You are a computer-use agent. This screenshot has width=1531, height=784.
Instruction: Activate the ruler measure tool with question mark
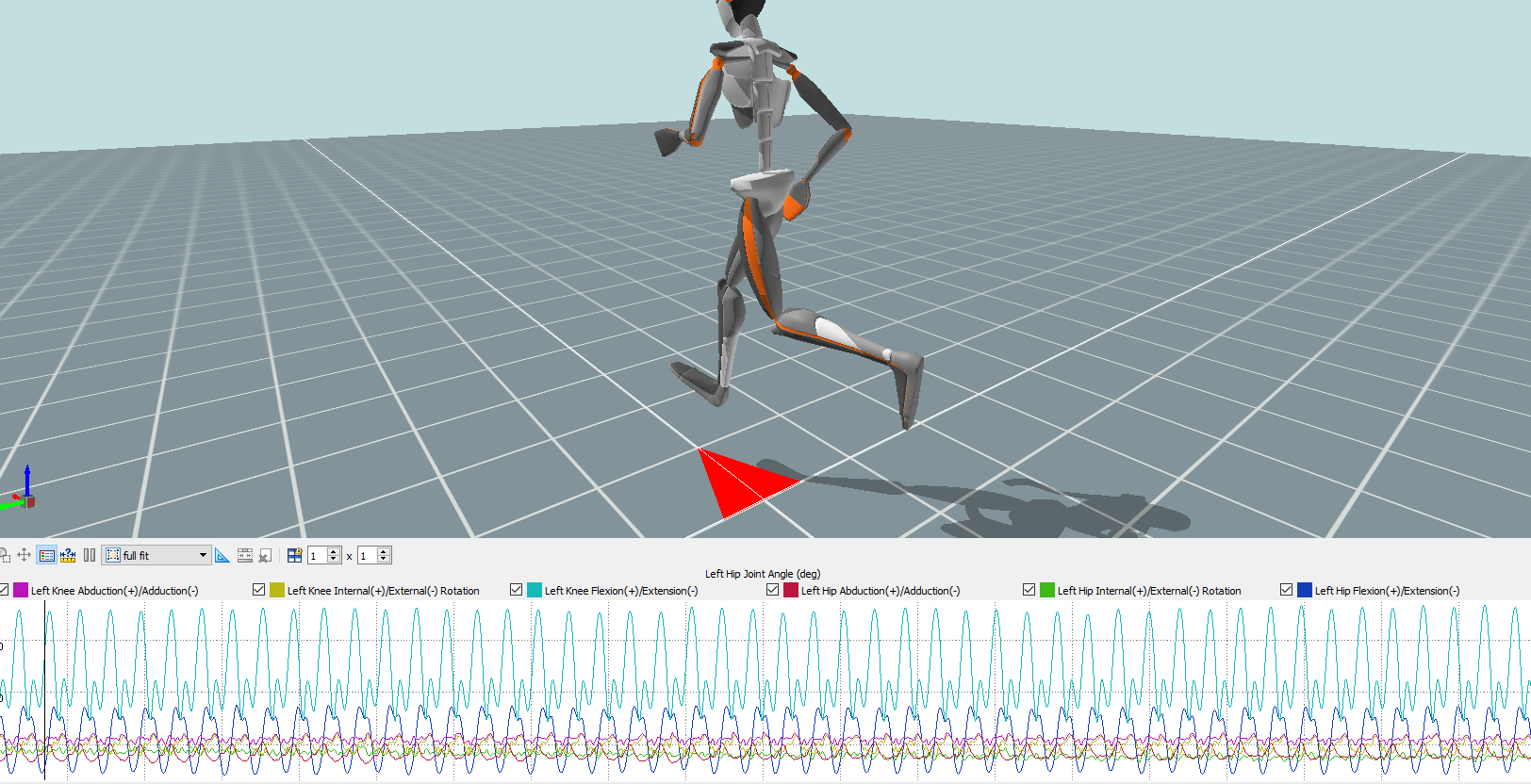coord(68,555)
